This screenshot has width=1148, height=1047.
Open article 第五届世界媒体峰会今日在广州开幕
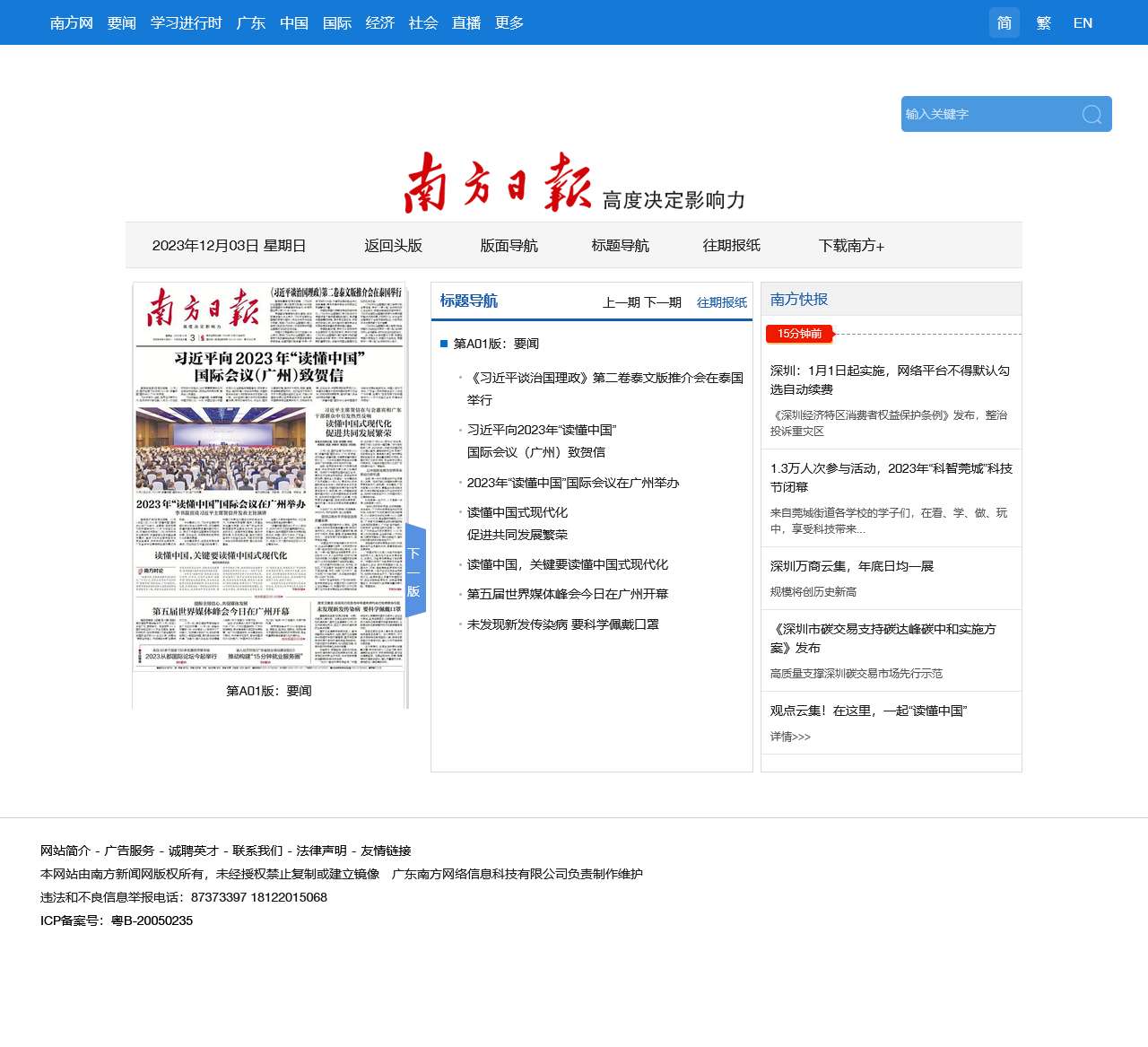tap(567, 594)
